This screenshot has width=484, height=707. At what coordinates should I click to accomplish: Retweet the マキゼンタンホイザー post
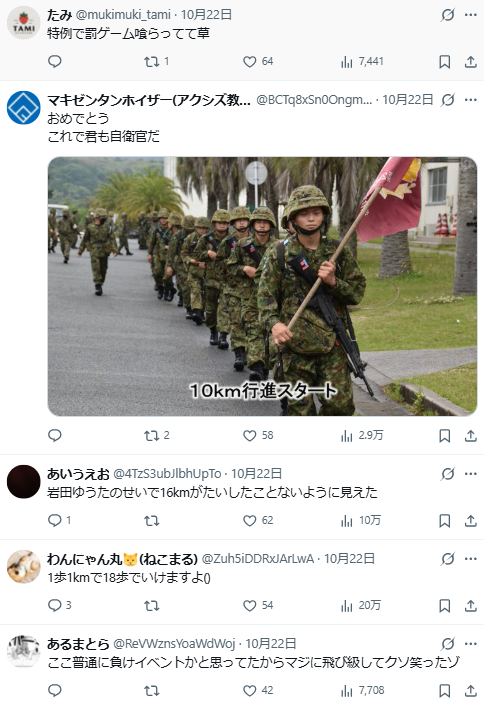[x=157, y=436]
